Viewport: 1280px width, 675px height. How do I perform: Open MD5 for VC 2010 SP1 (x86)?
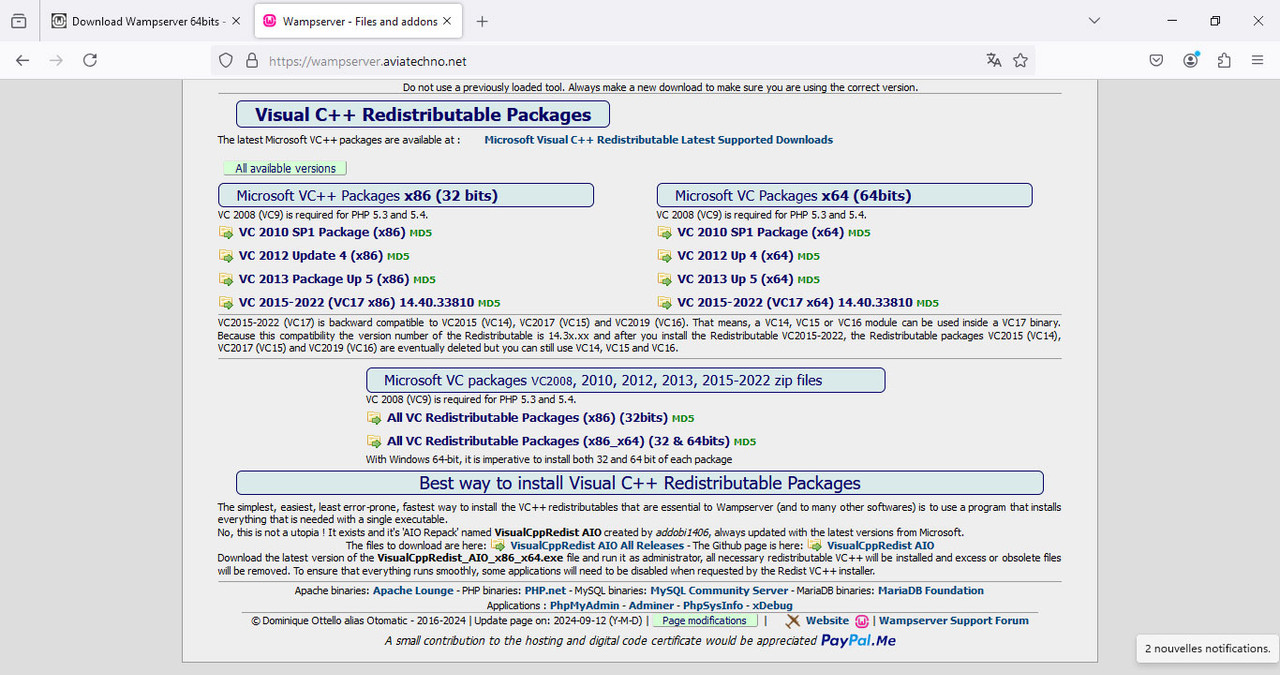(x=420, y=233)
